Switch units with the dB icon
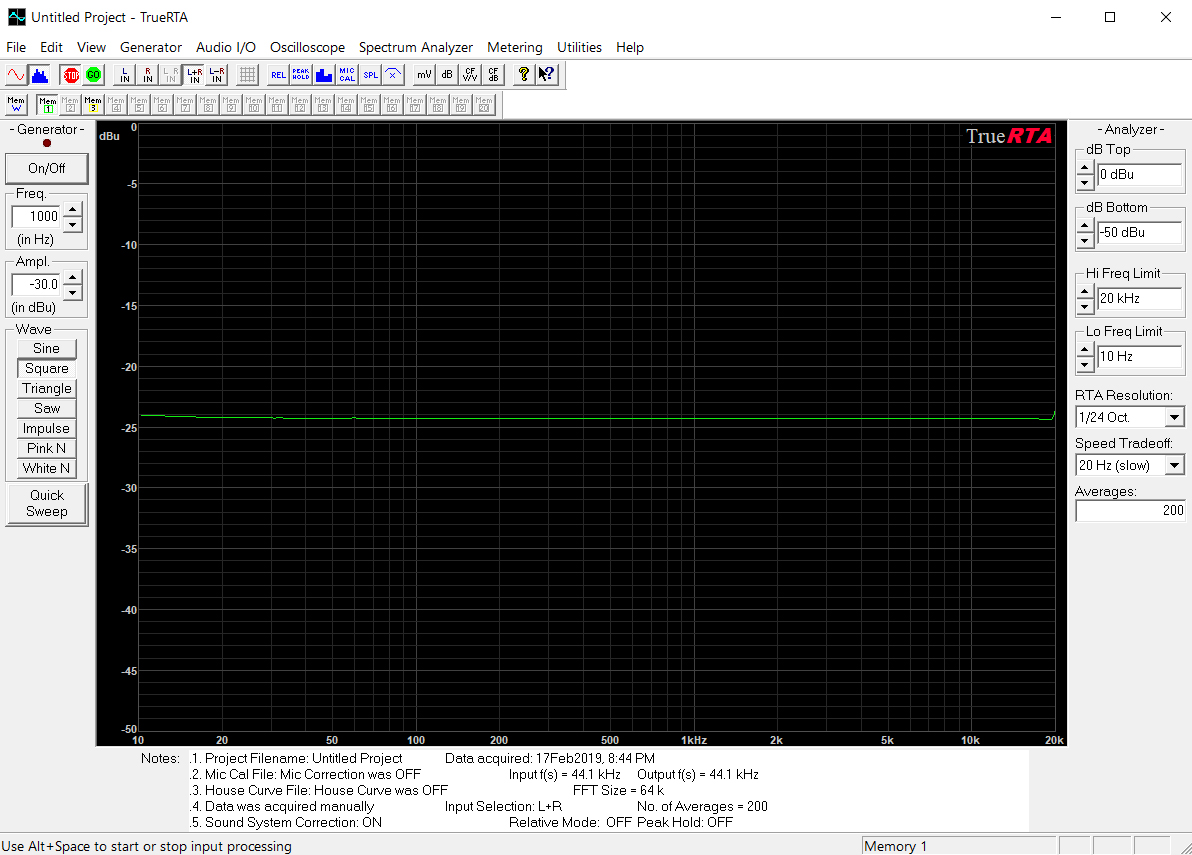This screenshot has height=855, width=1192. click(447, 74)
